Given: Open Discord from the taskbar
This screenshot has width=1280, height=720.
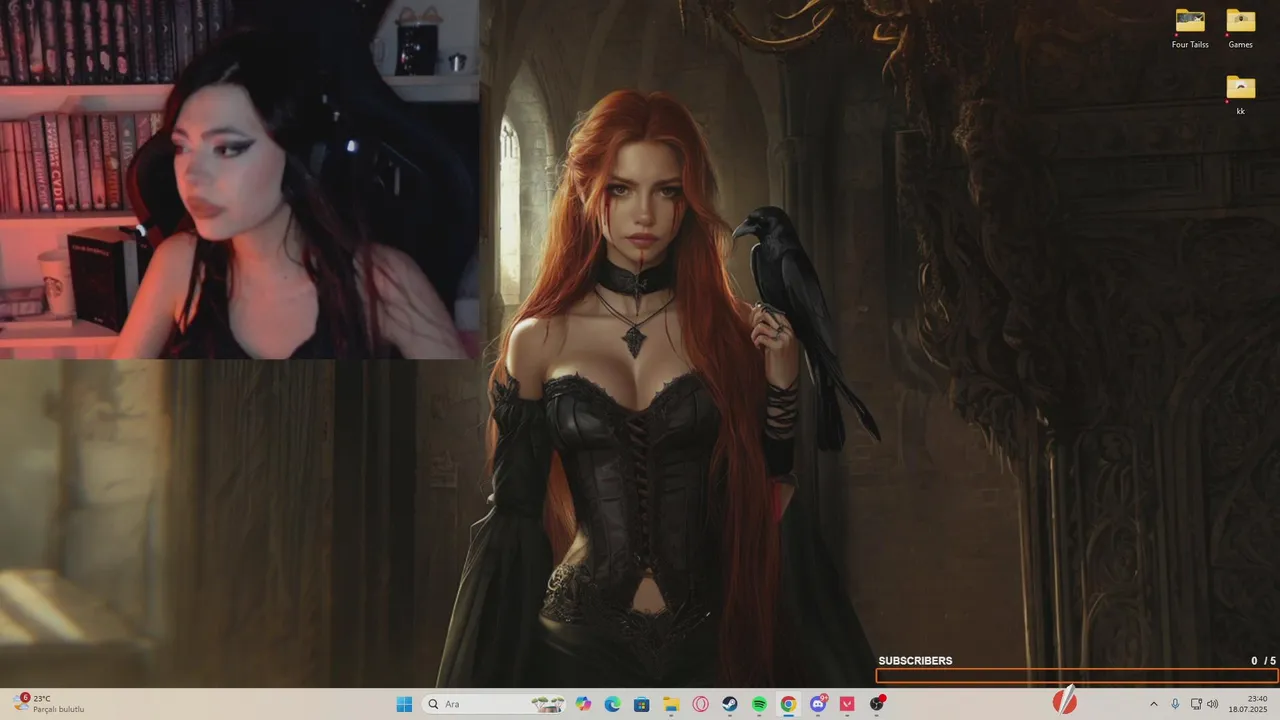Looking at the screenshot, I should [818, 704].
